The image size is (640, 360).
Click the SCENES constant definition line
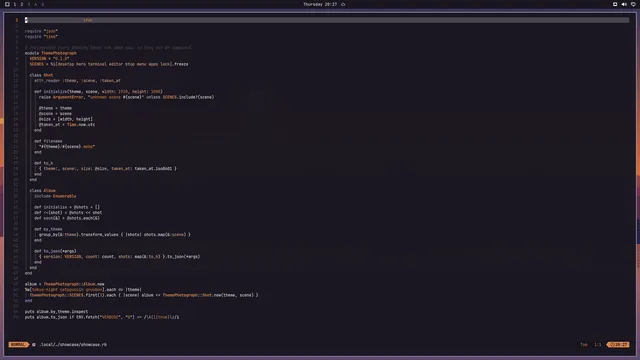coord(109,64)
